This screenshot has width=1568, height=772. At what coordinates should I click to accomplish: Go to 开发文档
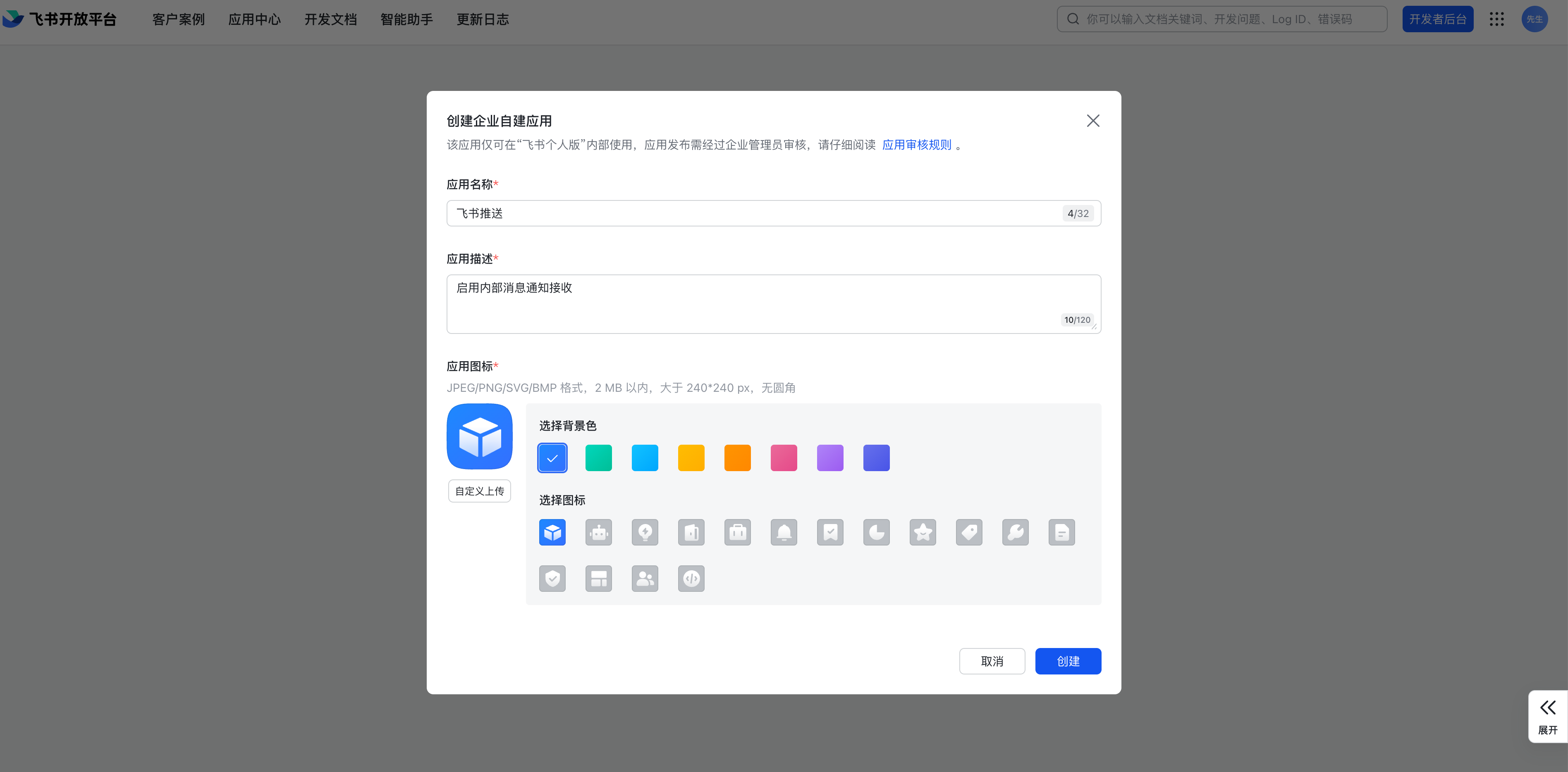coord(330,19)
